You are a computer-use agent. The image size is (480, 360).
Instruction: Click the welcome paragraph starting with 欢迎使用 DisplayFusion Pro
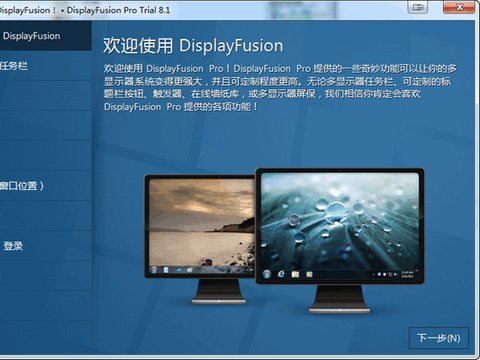tap(280, 88)
